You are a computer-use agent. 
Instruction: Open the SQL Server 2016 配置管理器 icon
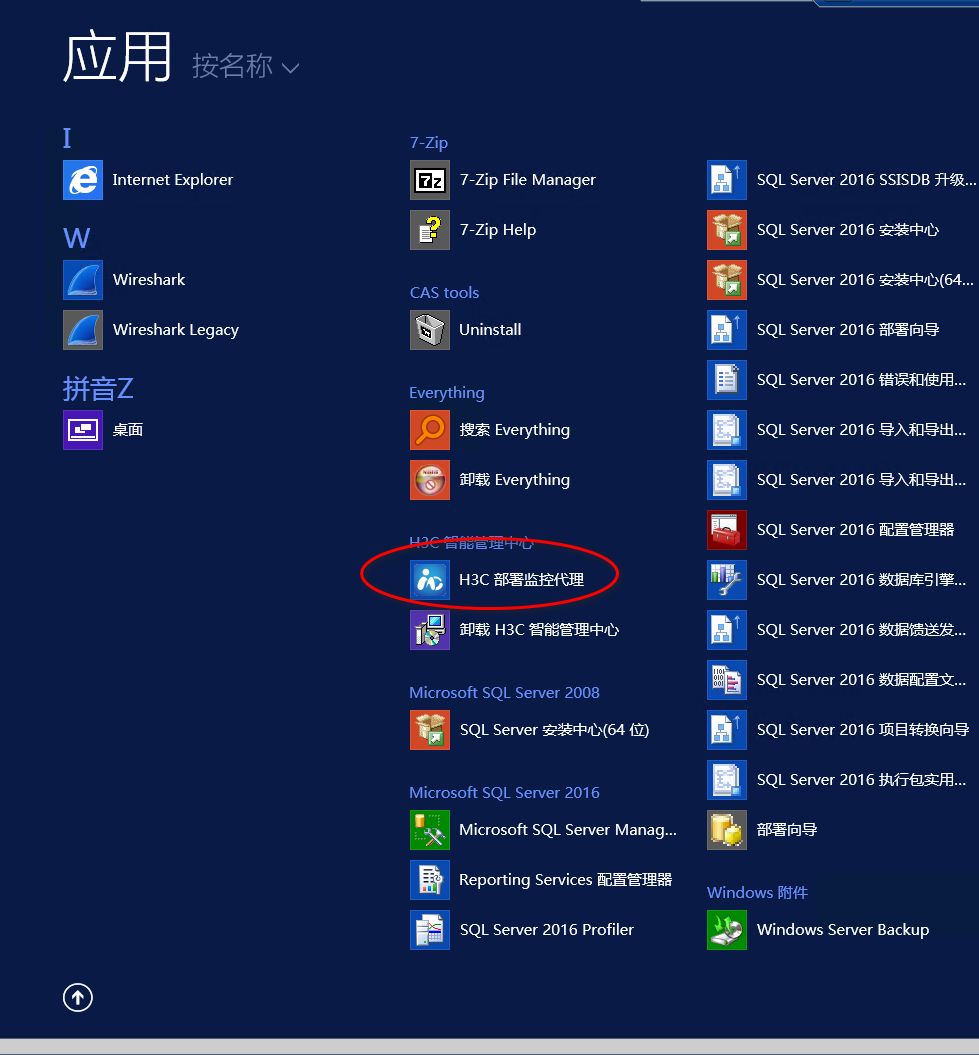(x=727, y=530)
